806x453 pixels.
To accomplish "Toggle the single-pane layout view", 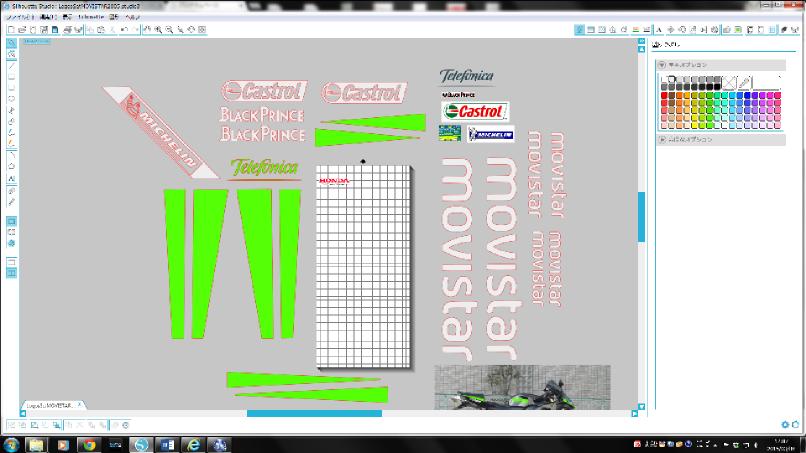I will [x=11, y=262].
